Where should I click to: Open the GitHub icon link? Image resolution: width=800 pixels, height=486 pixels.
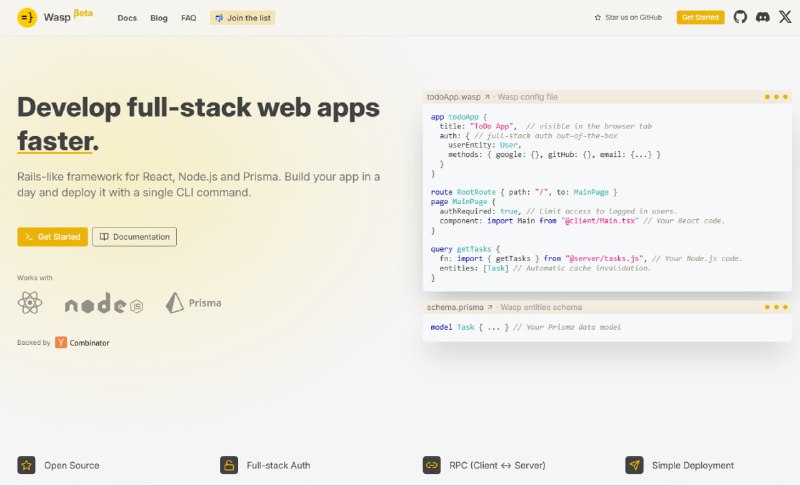coord(740,17)
